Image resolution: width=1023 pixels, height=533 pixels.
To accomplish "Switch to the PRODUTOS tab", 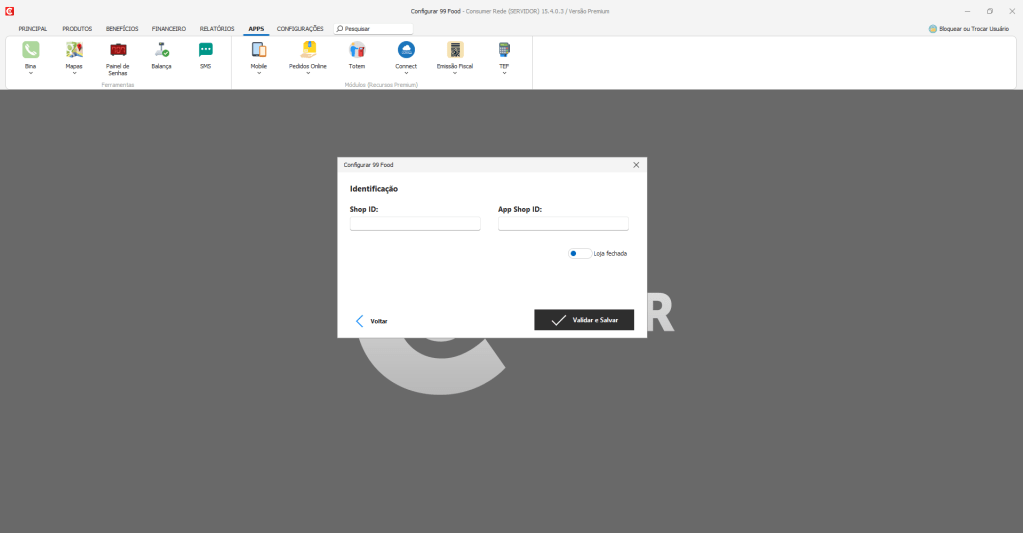I will [x=77, y=29].
